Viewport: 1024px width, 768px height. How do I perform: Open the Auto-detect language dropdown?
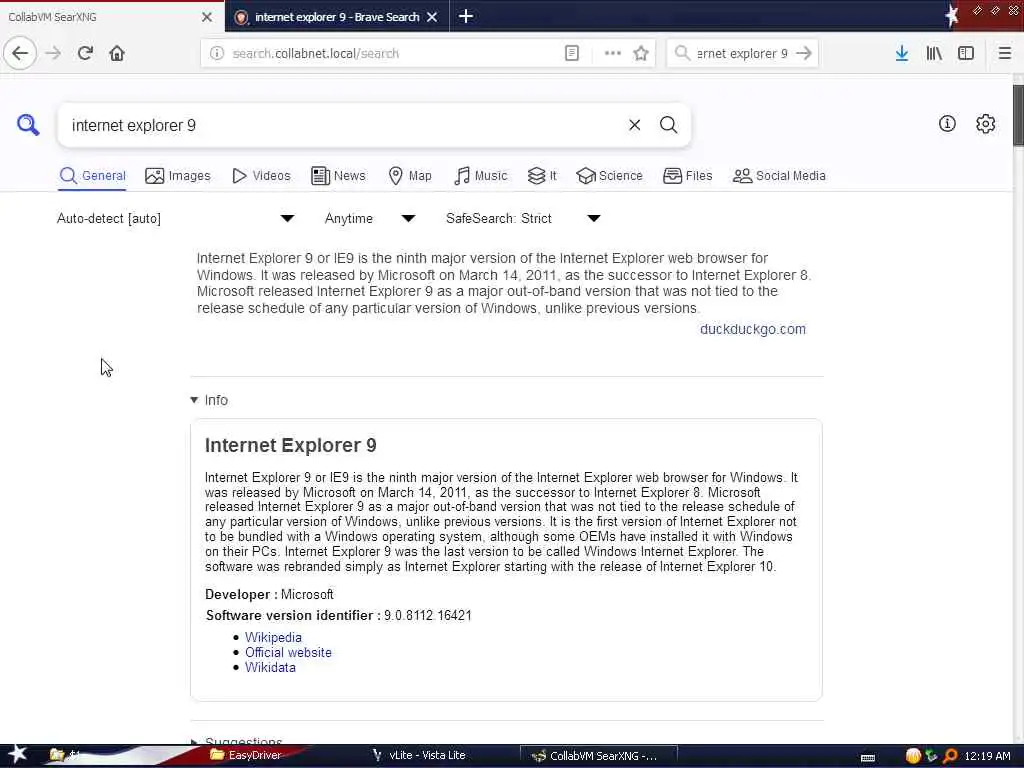click(175, 218)
